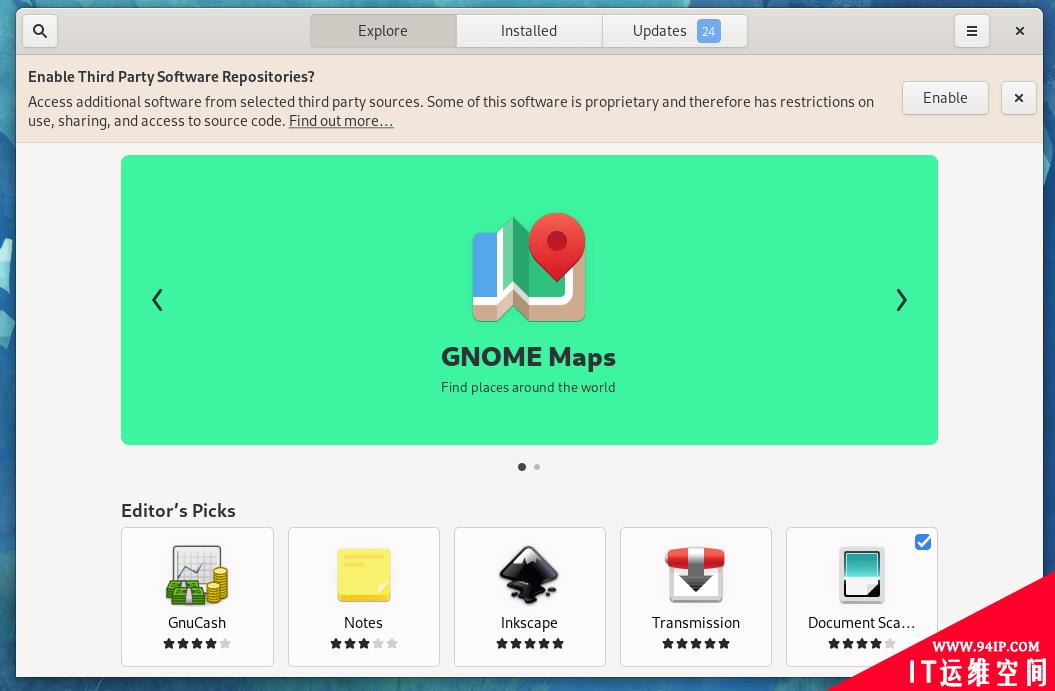Click 'Enable Third Party Software Repositories?' heading
The height and width of the screenshot is (691, 1055).
172,77
